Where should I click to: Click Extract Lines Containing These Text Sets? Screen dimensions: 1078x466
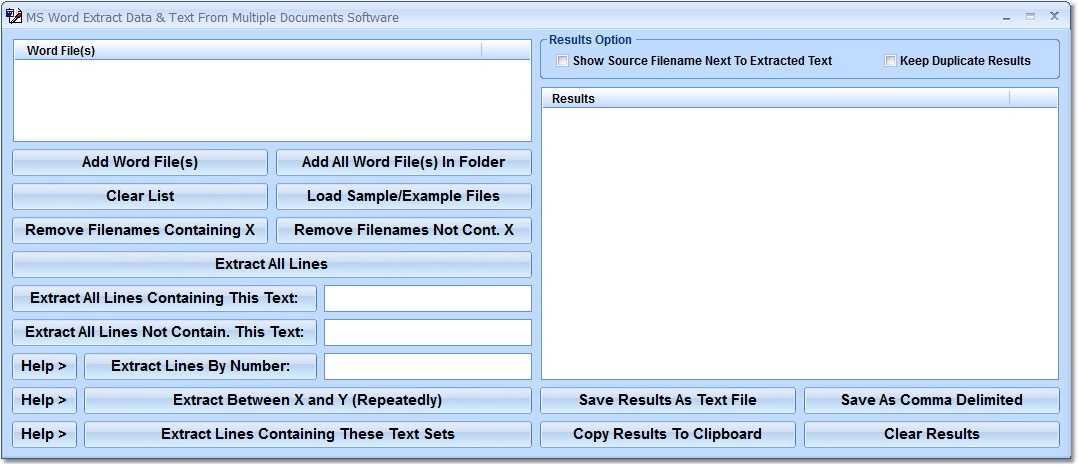pyautogui.click(x=307, y=434)
